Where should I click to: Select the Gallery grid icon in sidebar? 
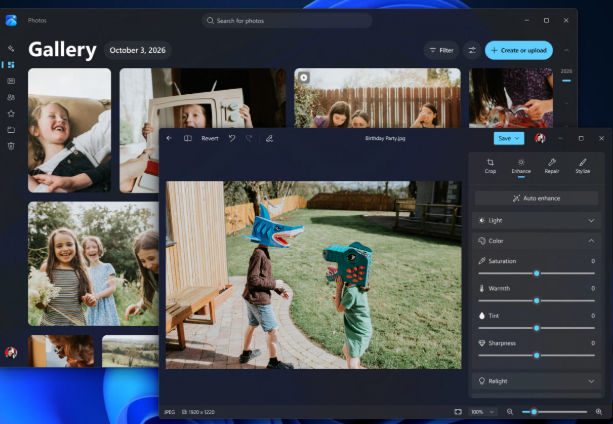(x=11, y=65)
